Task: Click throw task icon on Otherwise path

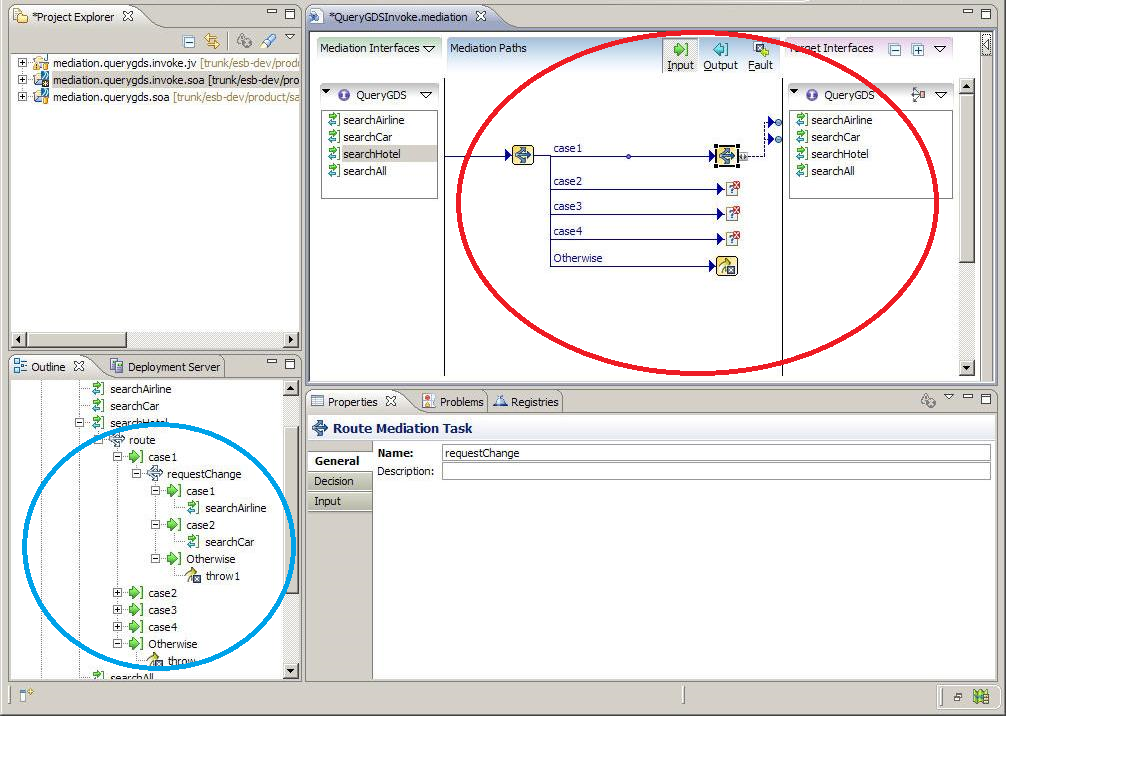Action: (727, 266)
